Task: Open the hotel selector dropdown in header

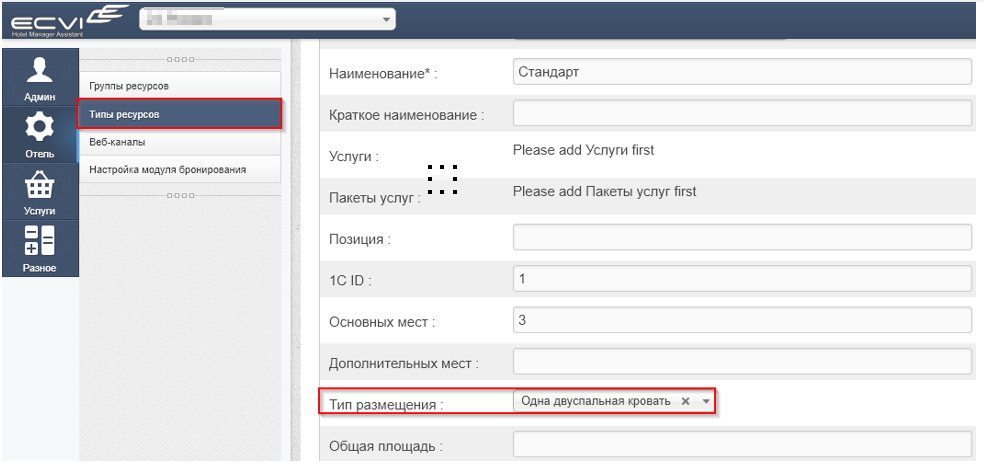Action: (x=267, y=19)
